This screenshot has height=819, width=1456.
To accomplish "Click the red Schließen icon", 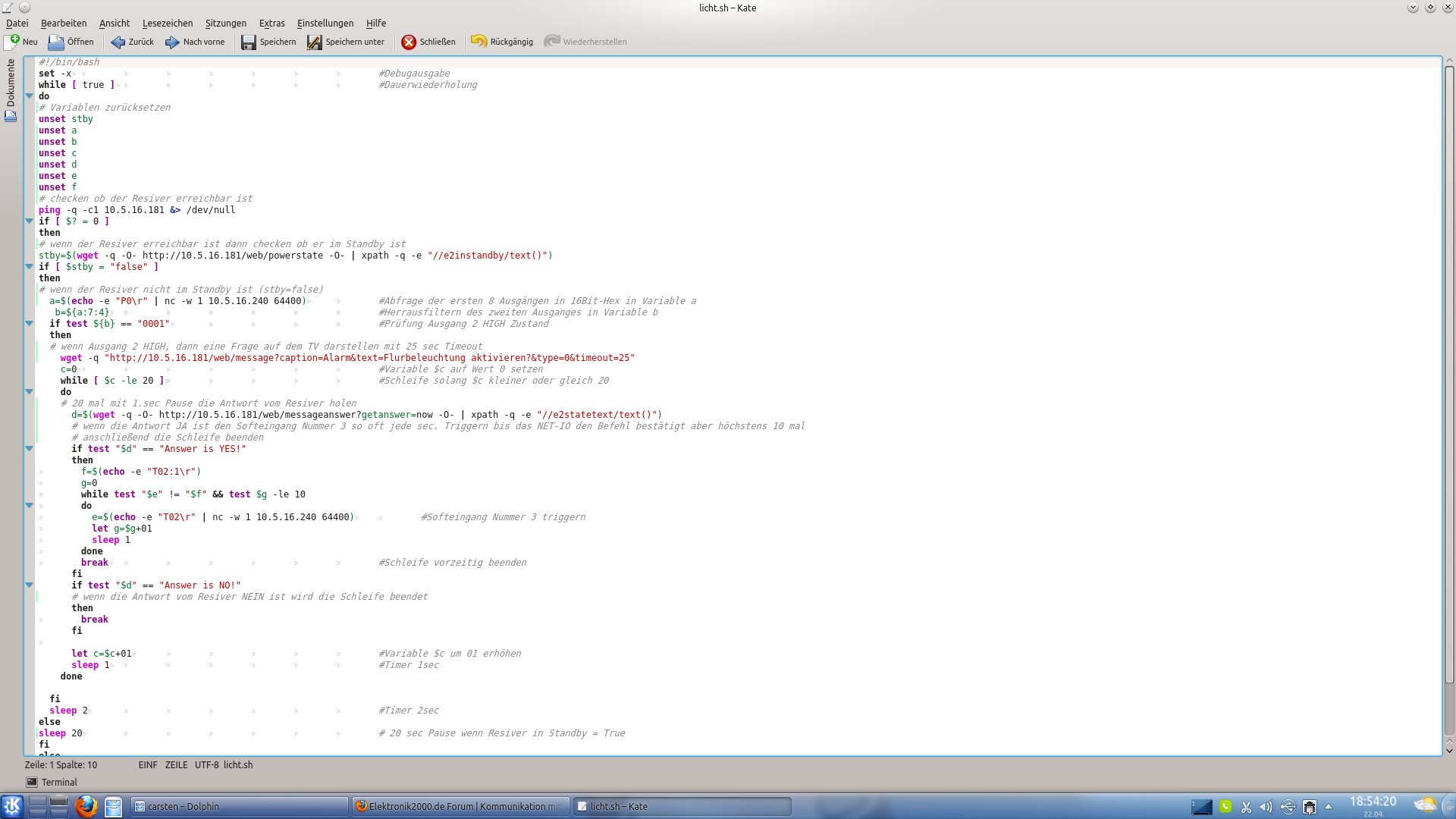I will tap(409, 42).
